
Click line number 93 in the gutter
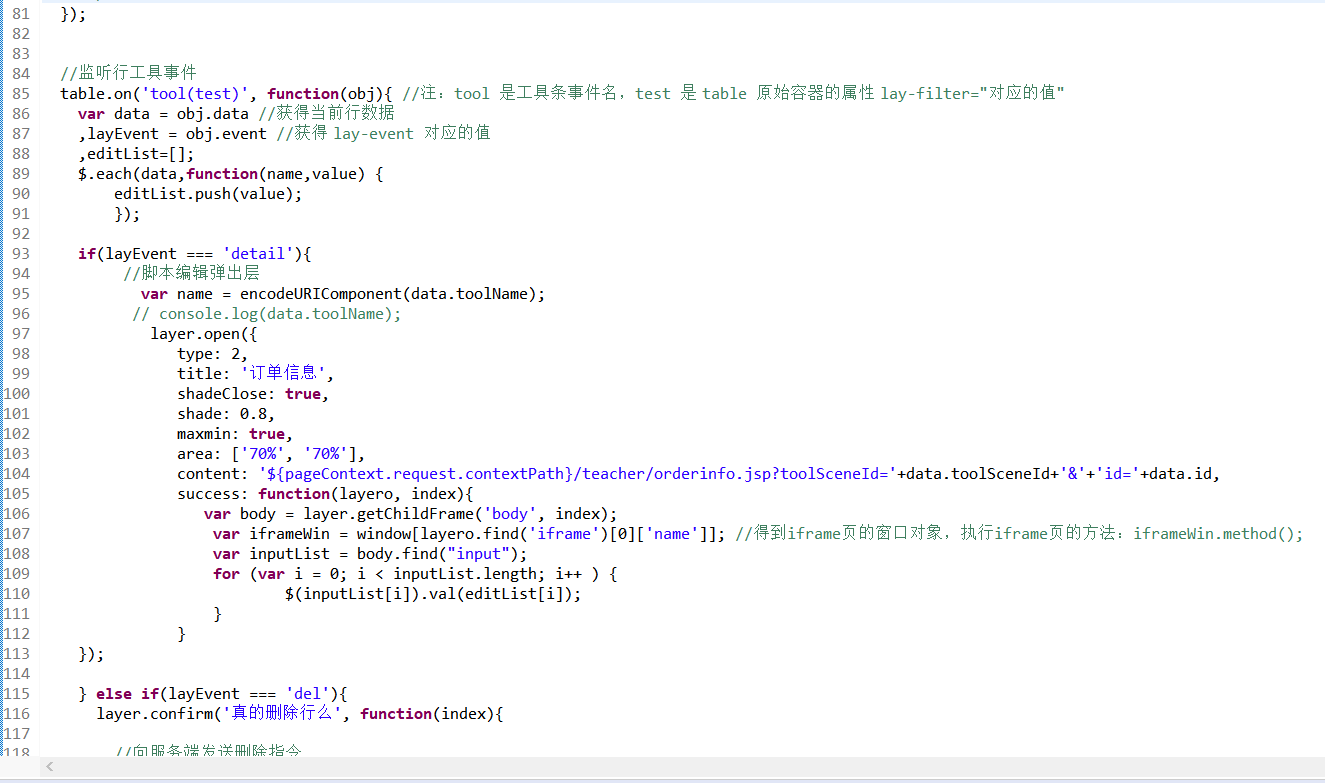click(20, 253)
